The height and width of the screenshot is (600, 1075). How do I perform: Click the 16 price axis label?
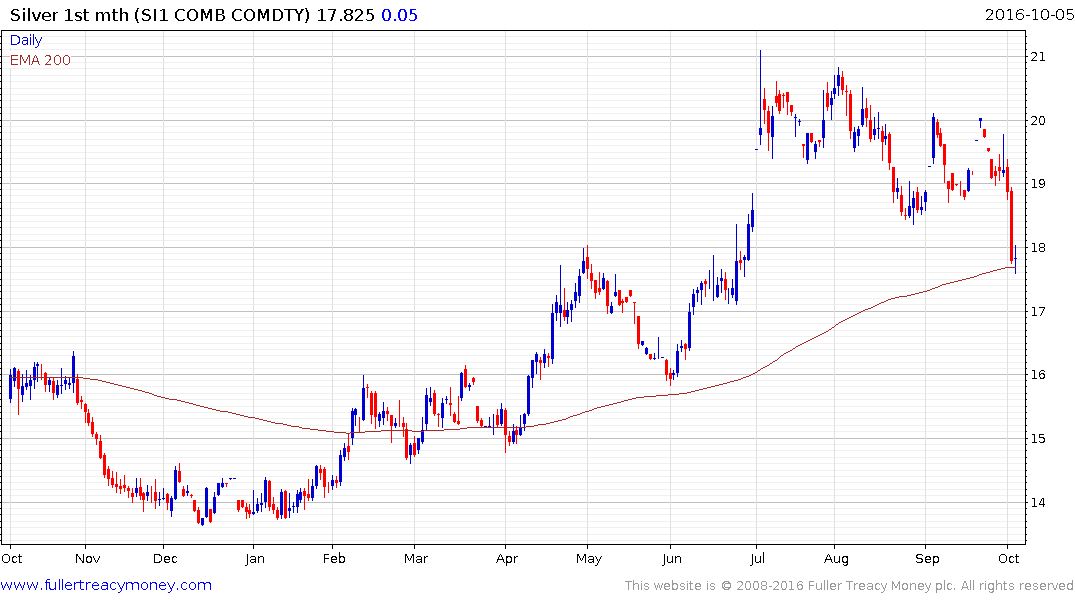(x=1038, y=374)
